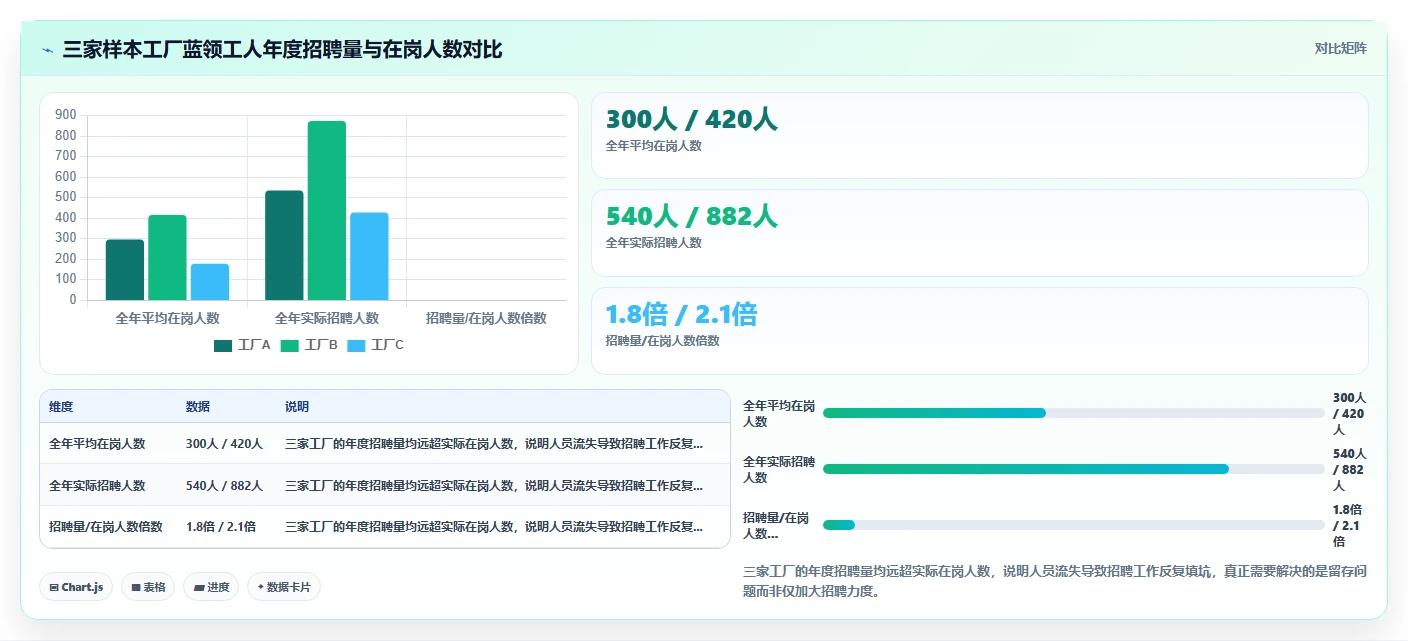Click the 全年实际招聘人数 progress row label

click(779, 469)
